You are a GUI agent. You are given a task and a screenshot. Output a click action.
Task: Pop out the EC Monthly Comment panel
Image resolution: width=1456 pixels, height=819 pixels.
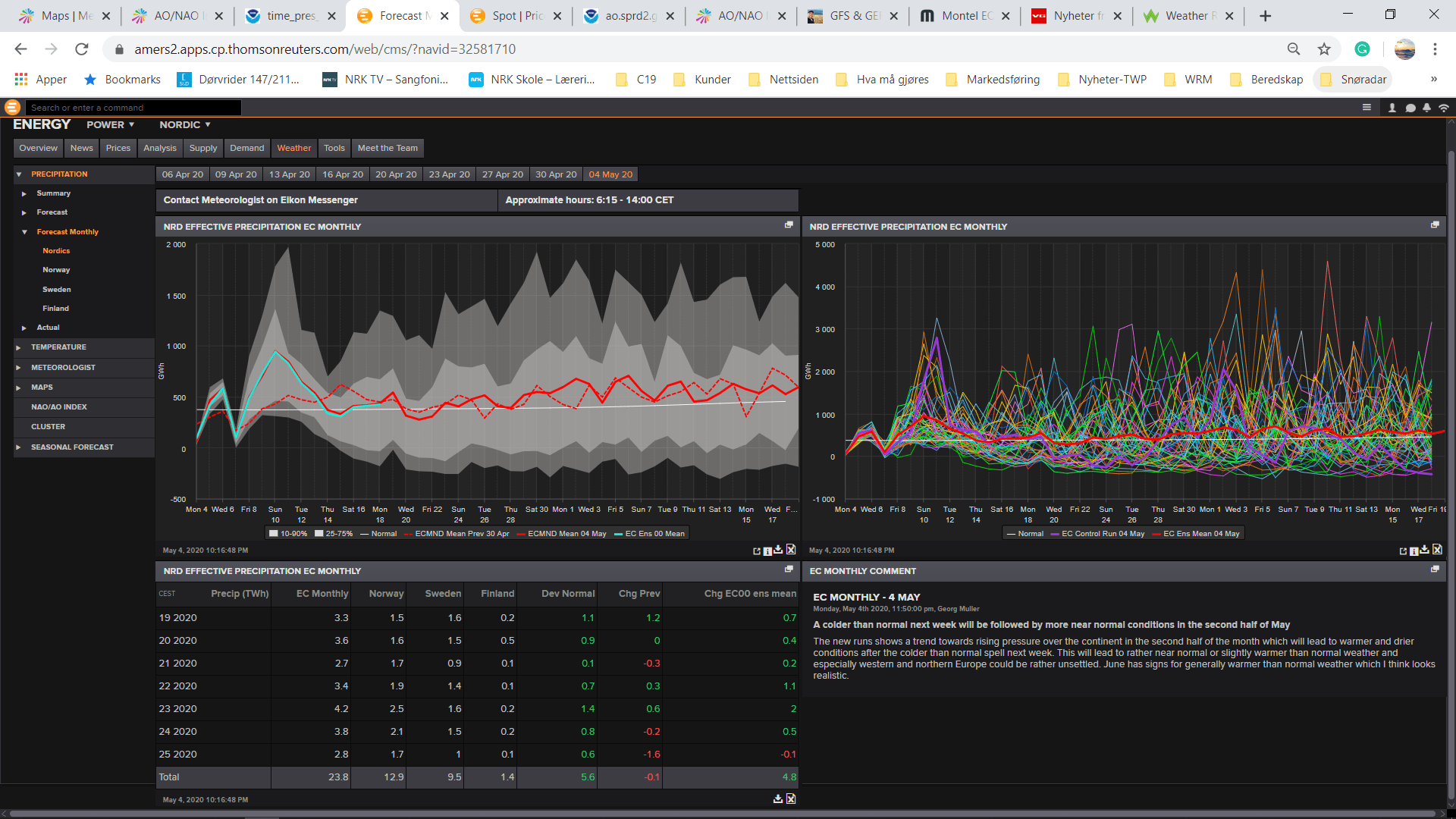pos(1435,570)
